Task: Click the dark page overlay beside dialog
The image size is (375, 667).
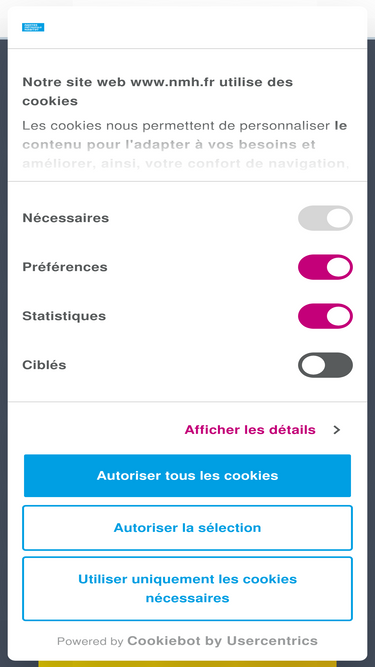Action: point(3,340)
